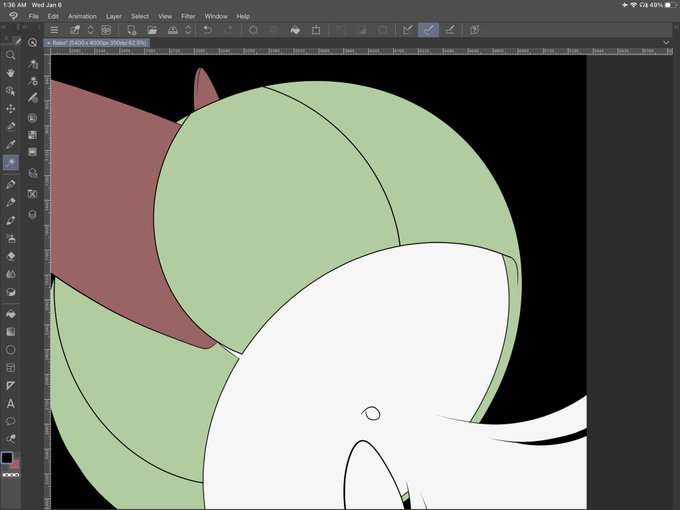Select the reddish sub color swatch

click(x=16, y=464)
